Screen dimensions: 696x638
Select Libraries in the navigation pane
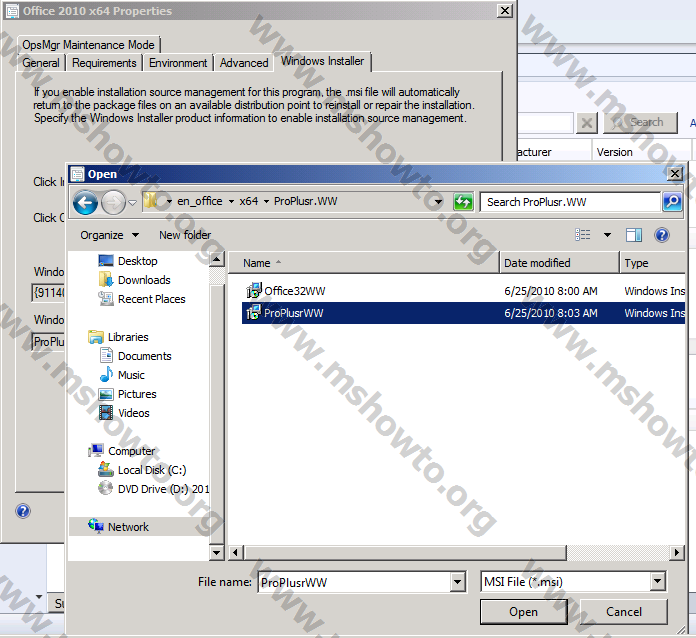128,337
